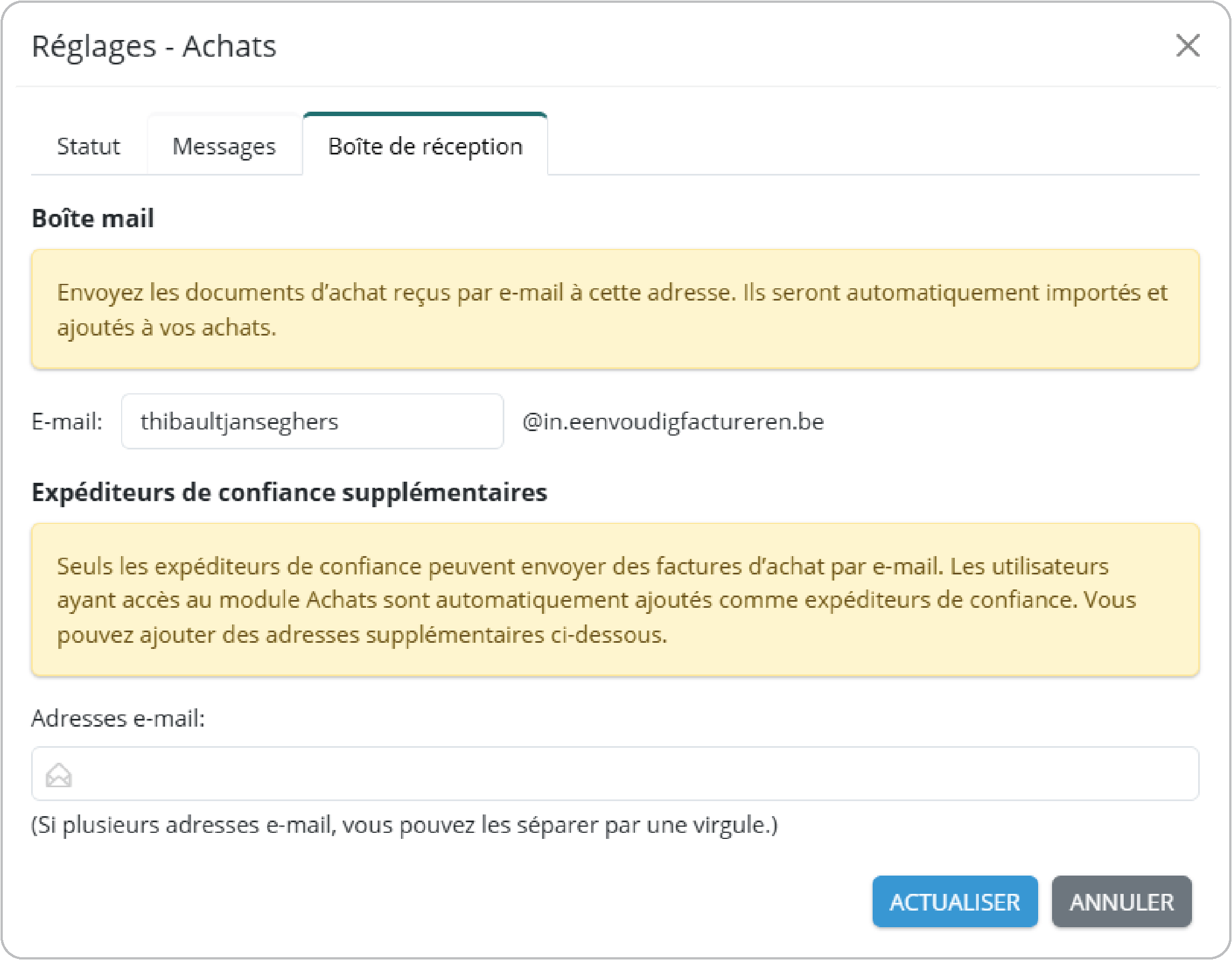The width and height of the screenshot is (1232, 960).
Task: Select the Boîte de réception tab
Action: tap(425, 146)
